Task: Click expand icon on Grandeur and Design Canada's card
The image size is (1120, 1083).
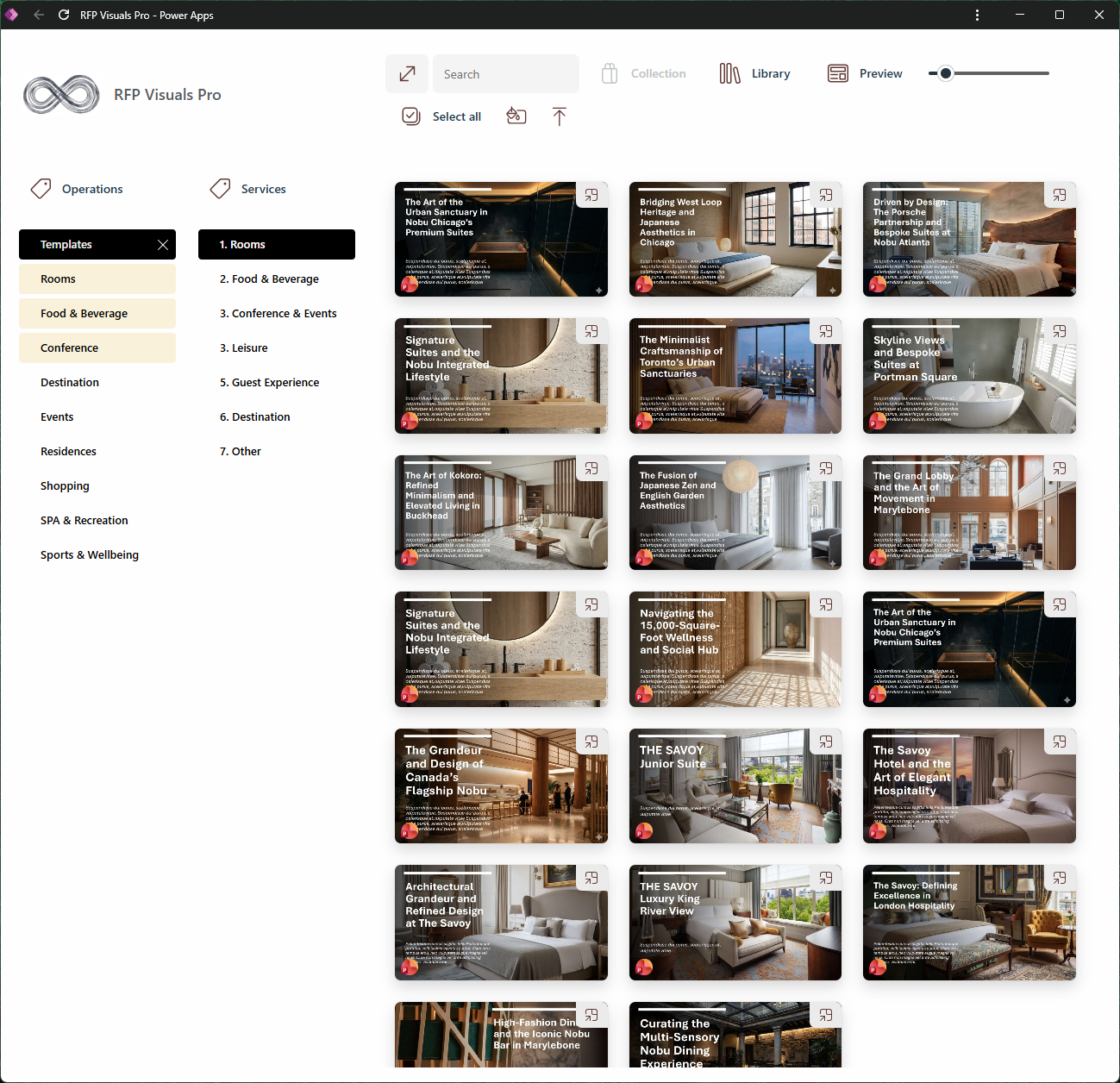Action: [591, 742]
